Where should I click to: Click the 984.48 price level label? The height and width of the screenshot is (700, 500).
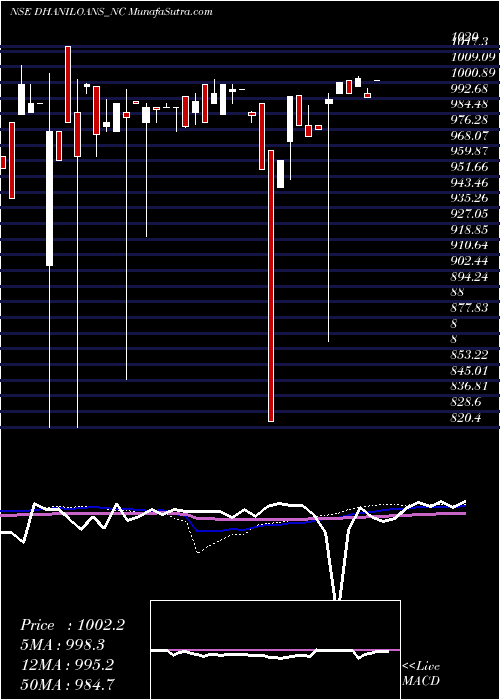pyautogui.click(x=469, y=104)
